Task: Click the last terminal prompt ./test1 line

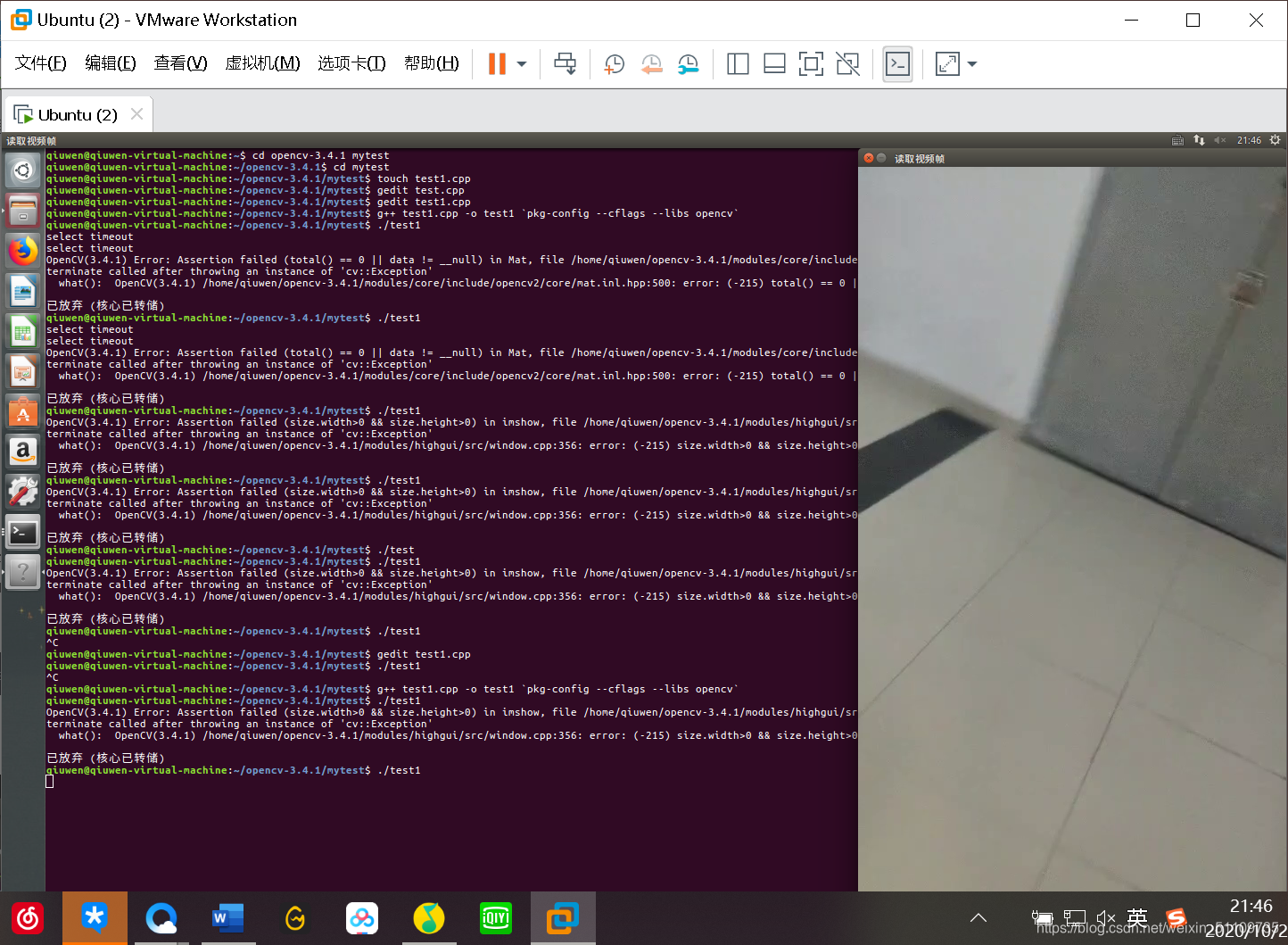Action: coord(234,770)
